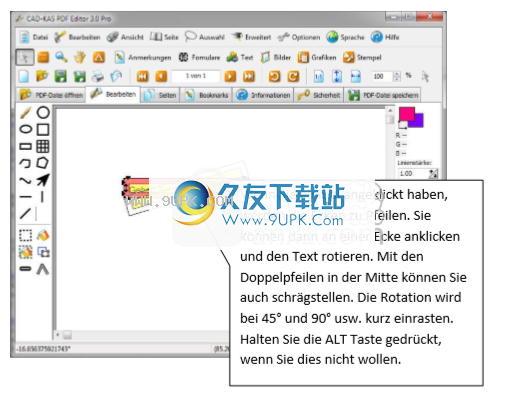524x407 pixels.
Task: Go to the first page
Action: coord(142,77)
